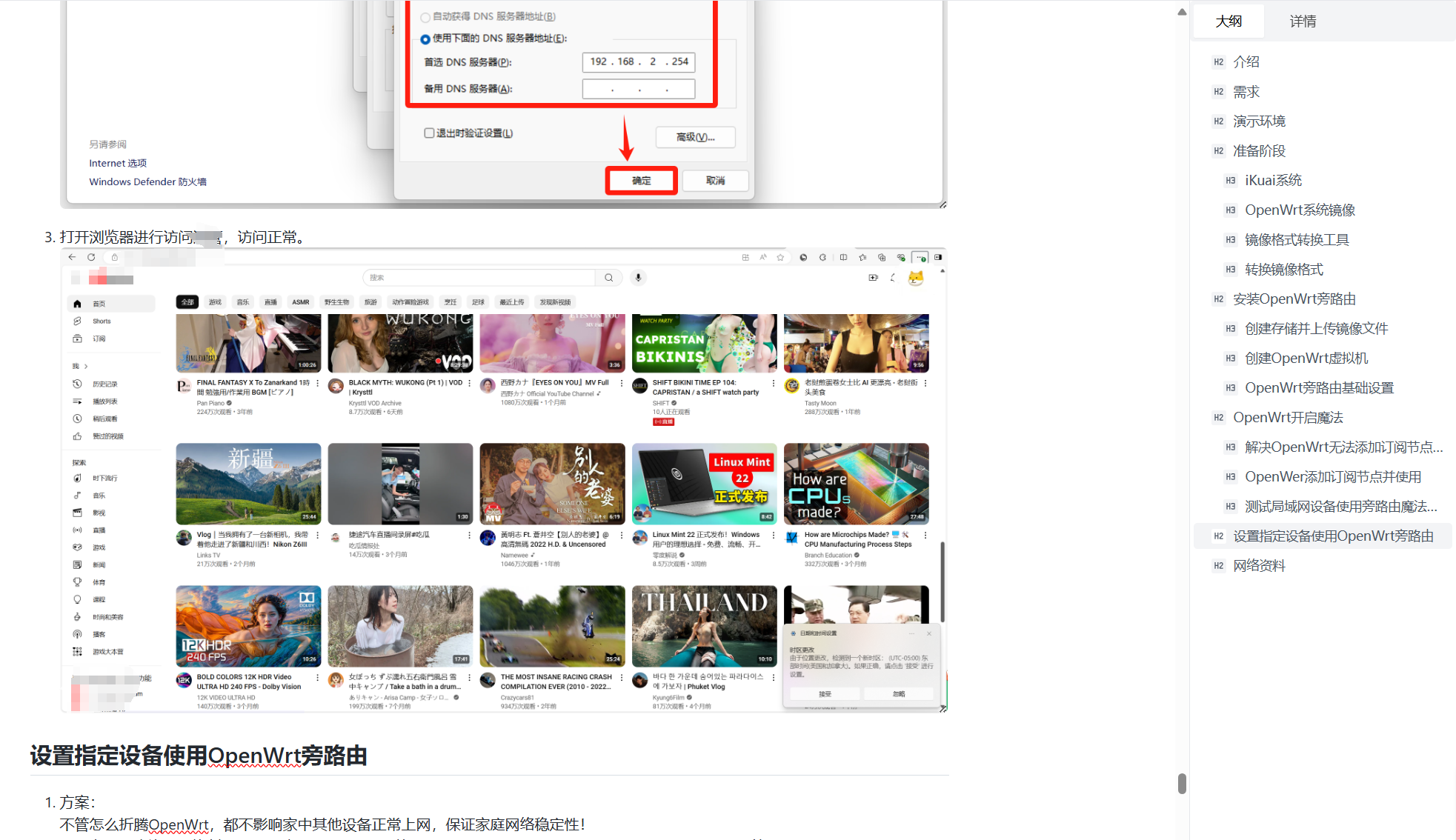Jump to OpenWrt开启魔法 in the outline

coord(1288,418)
